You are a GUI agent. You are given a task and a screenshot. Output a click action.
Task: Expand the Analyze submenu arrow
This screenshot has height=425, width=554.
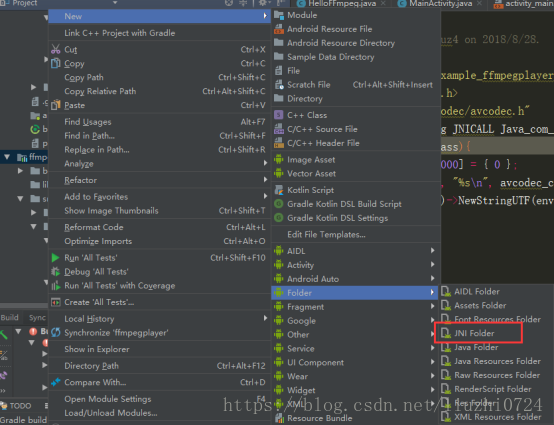pyautogui.click(x=265, y=163)
